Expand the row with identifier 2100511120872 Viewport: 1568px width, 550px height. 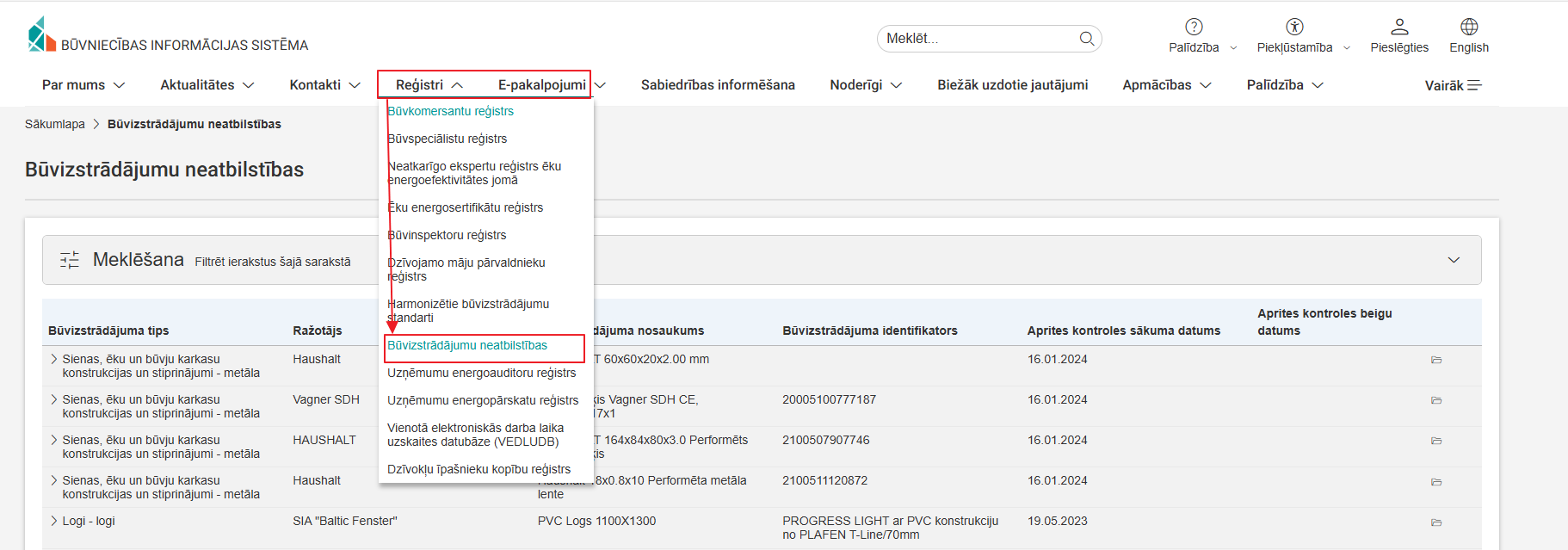point(54,480)
